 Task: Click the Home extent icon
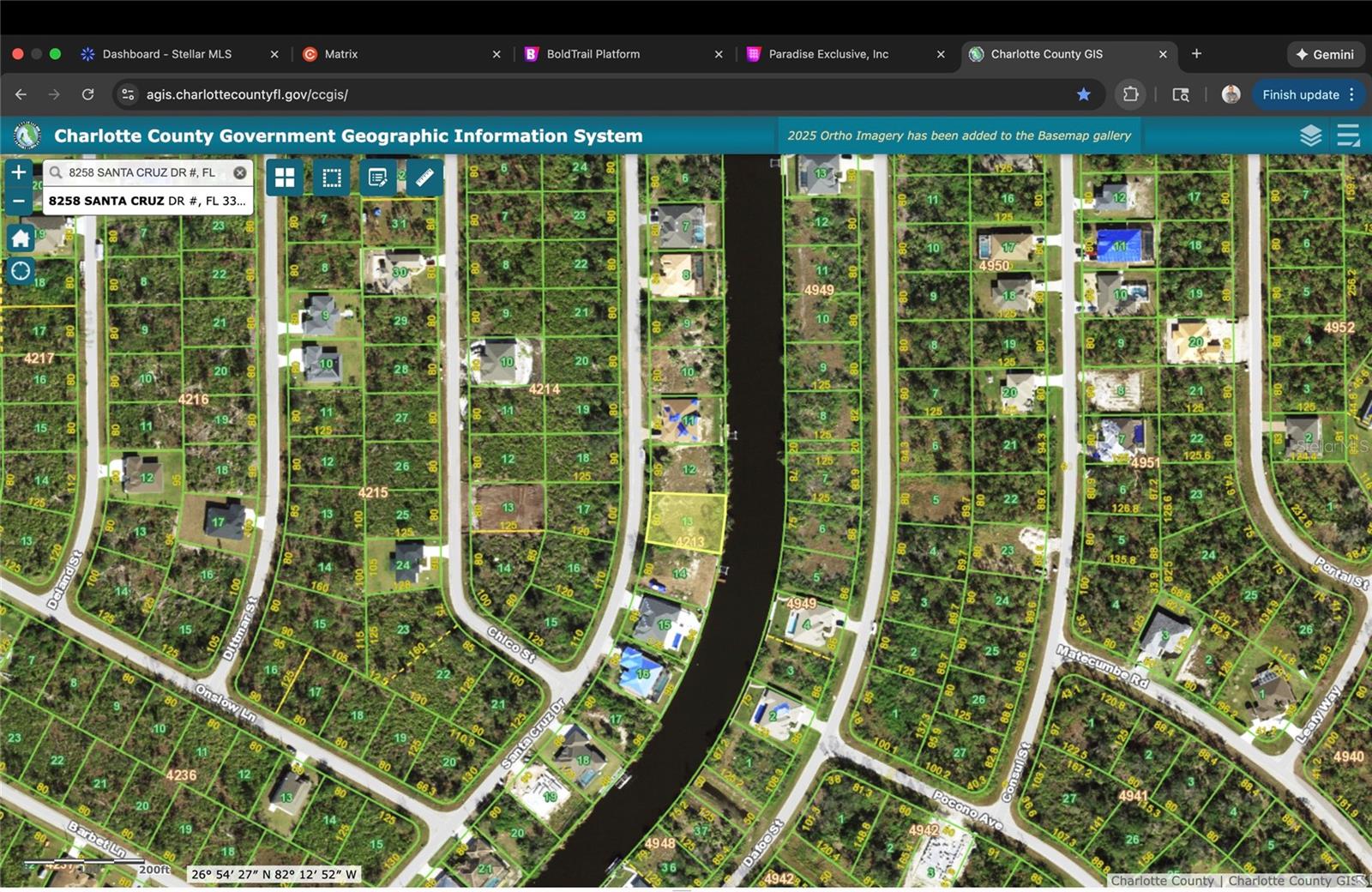tap(20, 238)
